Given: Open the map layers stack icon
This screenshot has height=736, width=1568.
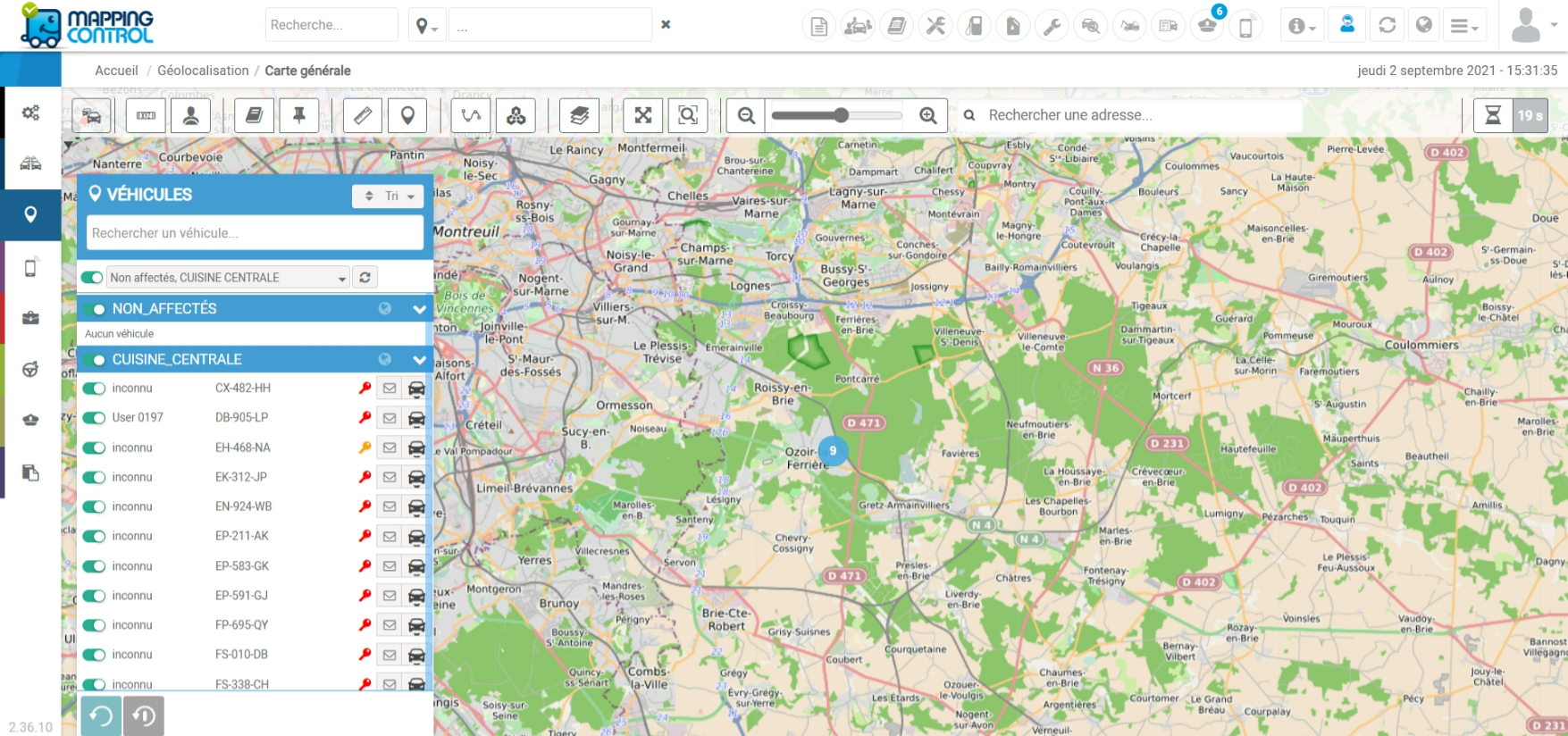Looking at the screenshot, I should [x=579, y=115].
